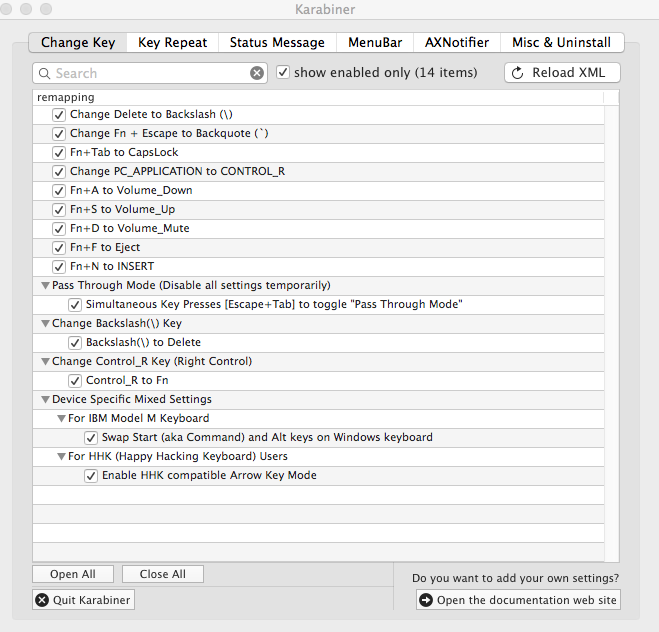Uncheck Change Delete to Backslash
This screenshot has height=632, width=659.
59,114
